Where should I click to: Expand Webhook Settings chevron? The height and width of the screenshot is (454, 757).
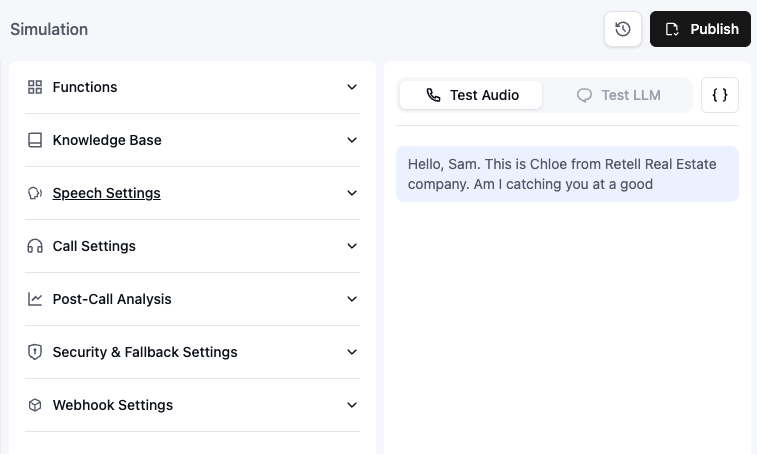coord(352,405)
